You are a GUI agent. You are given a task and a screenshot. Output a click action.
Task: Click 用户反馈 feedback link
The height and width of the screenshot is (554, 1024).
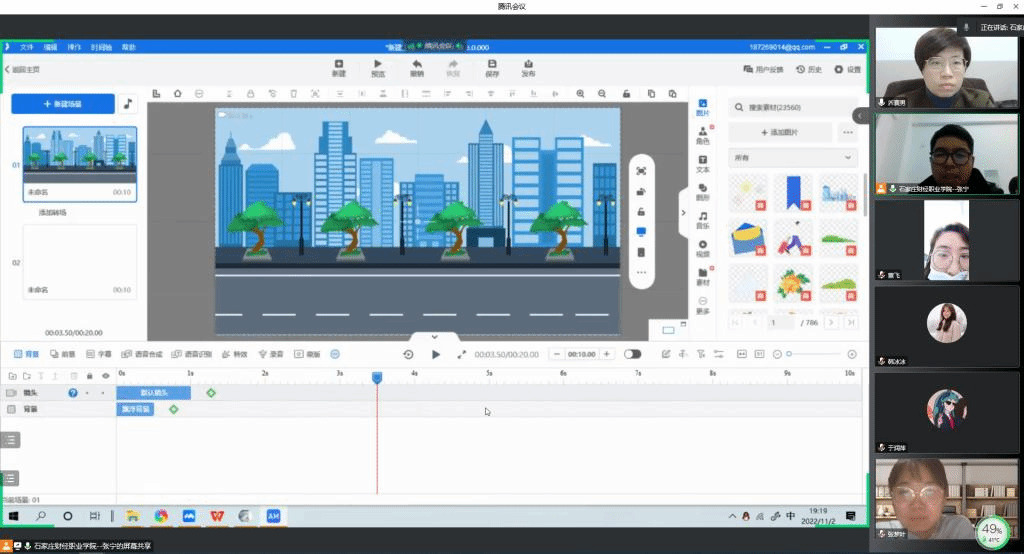(x=763, y=69)
